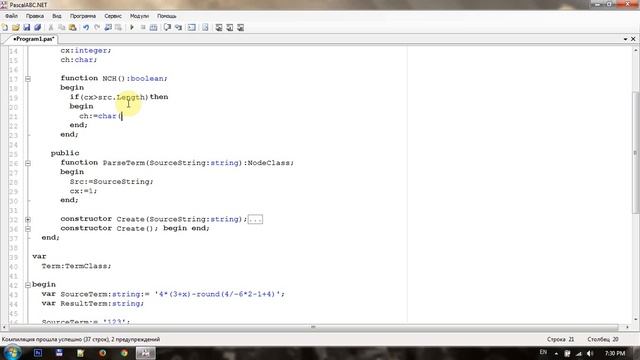Open the Вид menu
Screen dimensions: 640x360
click(57, 16)
